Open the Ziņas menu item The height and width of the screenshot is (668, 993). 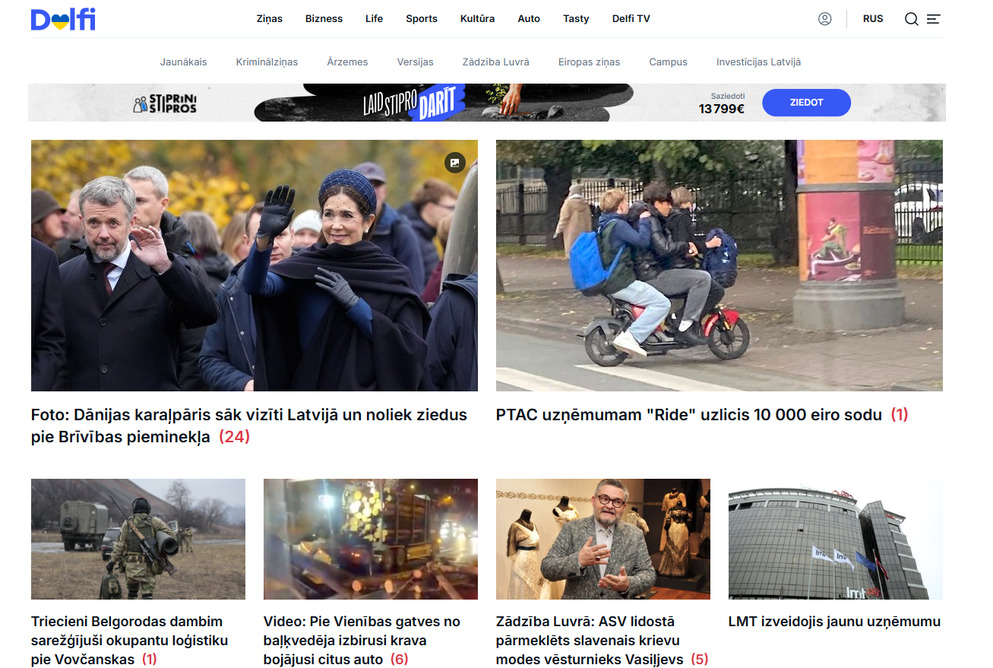(269, 19)
